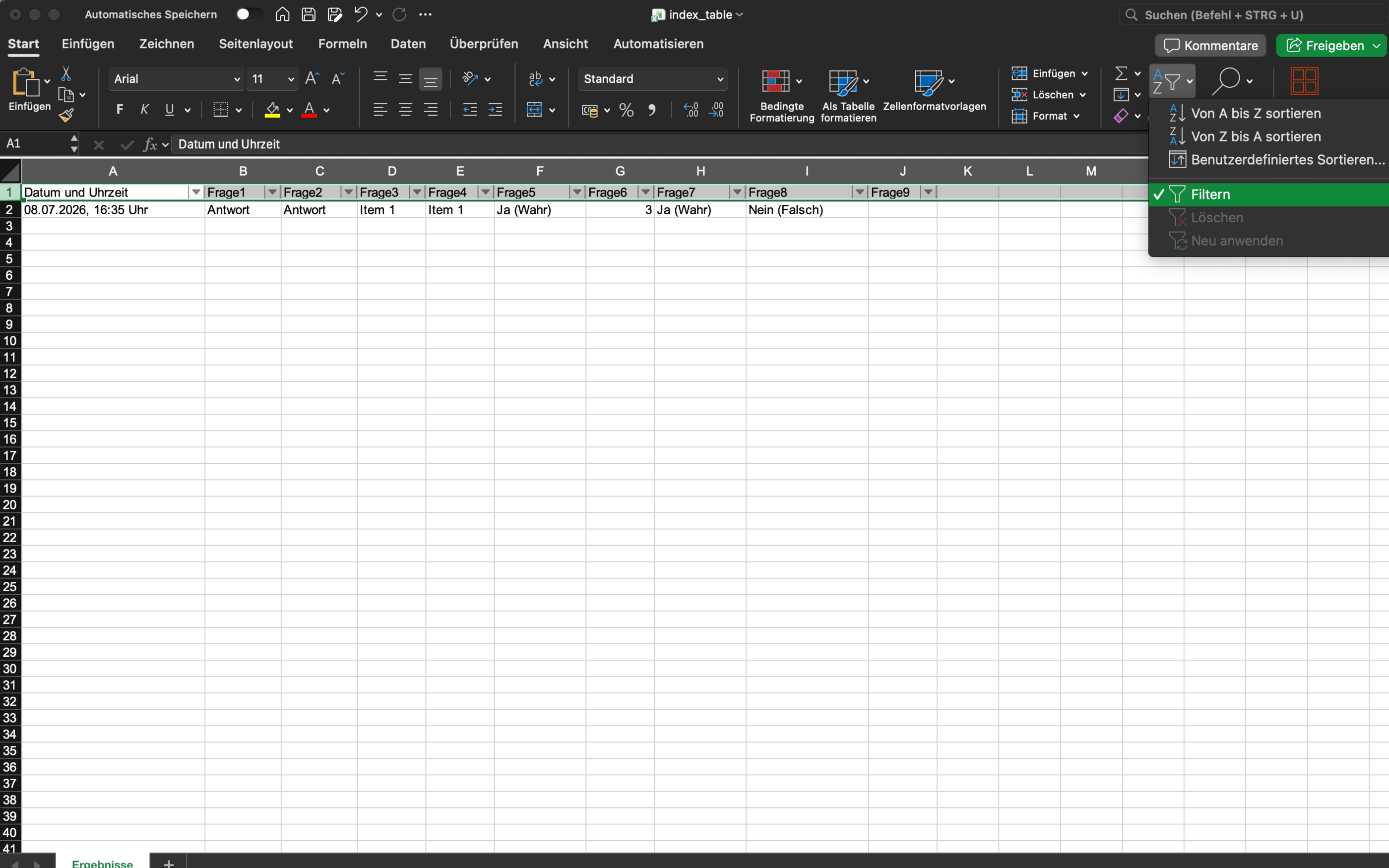Image resolution: width=1389 pixels, height=868 pixels.
Task: Click the Save disk icon
Action: point(308,14)
